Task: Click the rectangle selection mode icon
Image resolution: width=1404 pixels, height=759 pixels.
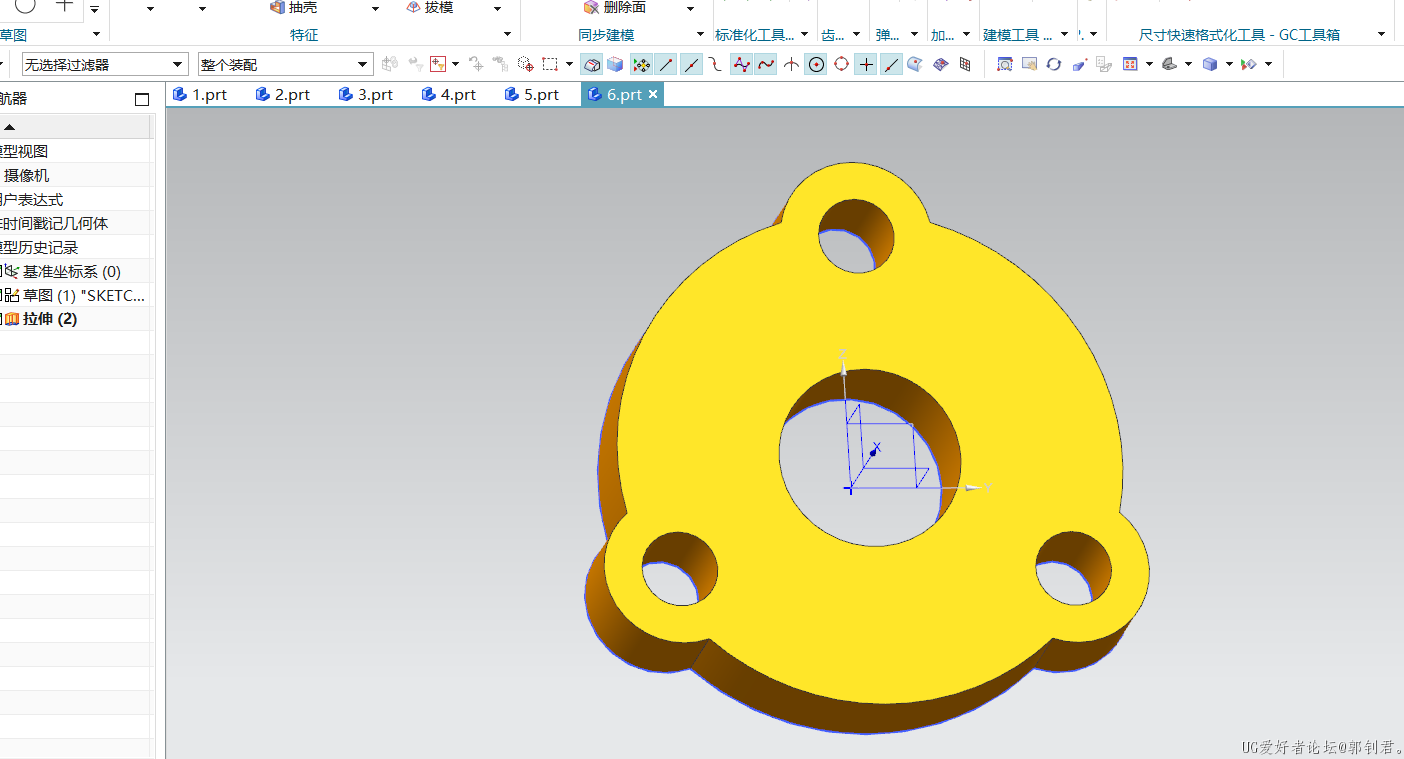Action: (549, 64)
